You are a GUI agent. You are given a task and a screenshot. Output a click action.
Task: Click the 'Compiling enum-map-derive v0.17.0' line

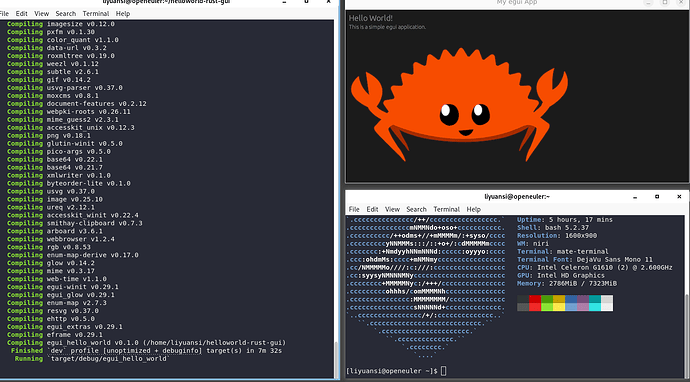pyautogui.click(x=73, y=255)
